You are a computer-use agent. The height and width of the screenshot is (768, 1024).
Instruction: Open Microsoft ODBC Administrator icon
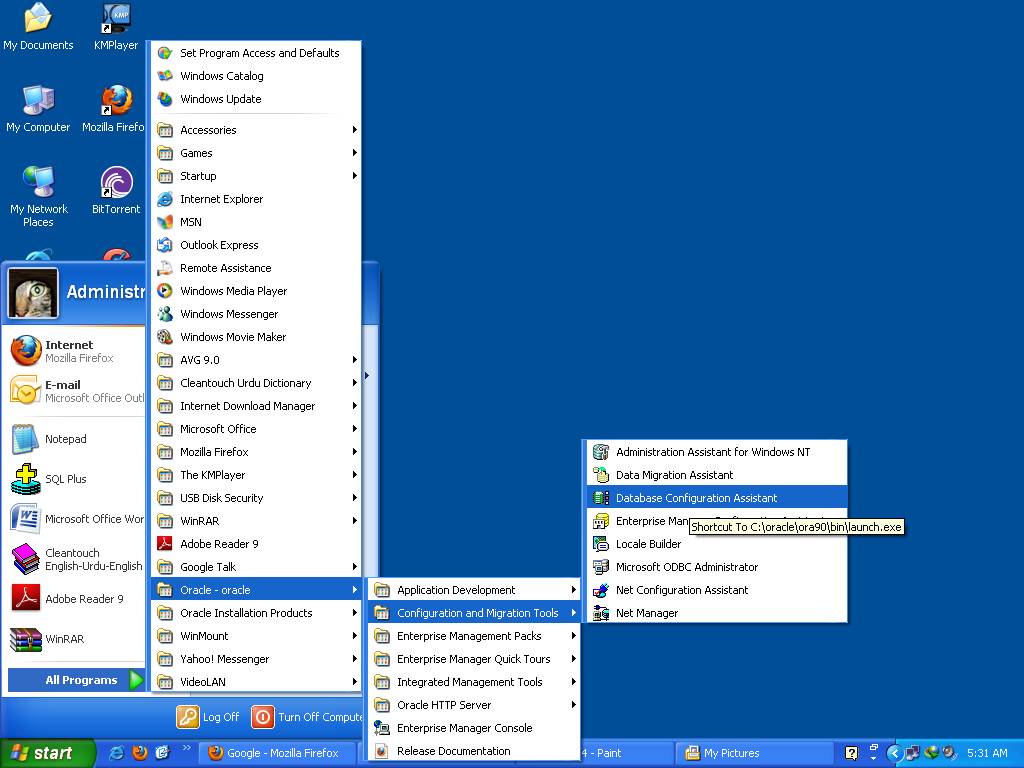tap(601, 567)
